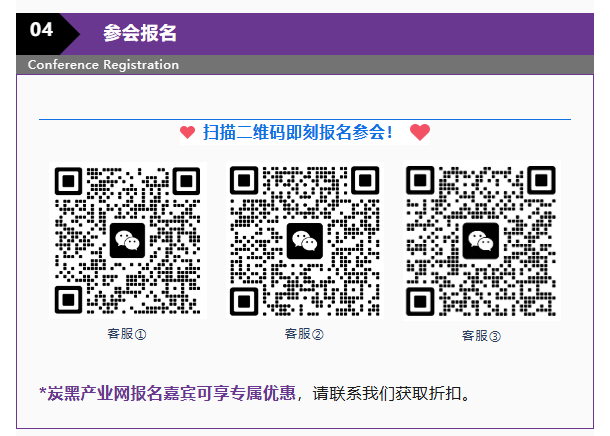Screen dimensions: 610x436
Task: Click the top-right finder square of the 客服③ QR code
Action: [x=539, y=180]
